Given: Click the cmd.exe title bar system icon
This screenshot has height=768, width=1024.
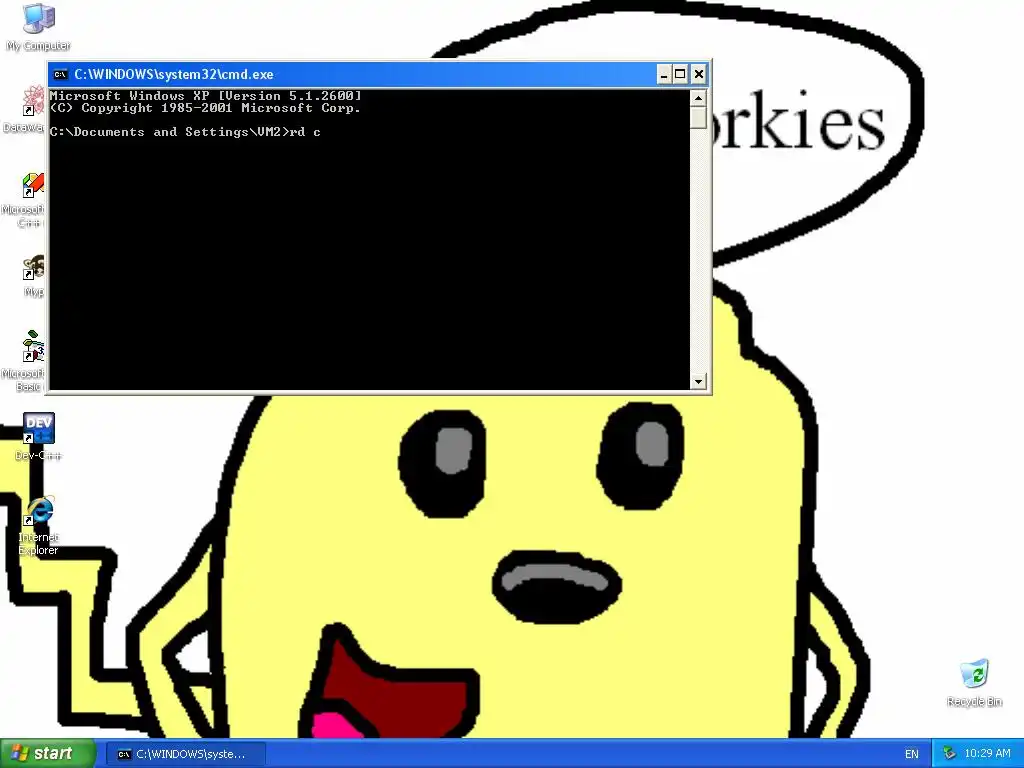Looking at the screenshot, I should click(60, 74).
